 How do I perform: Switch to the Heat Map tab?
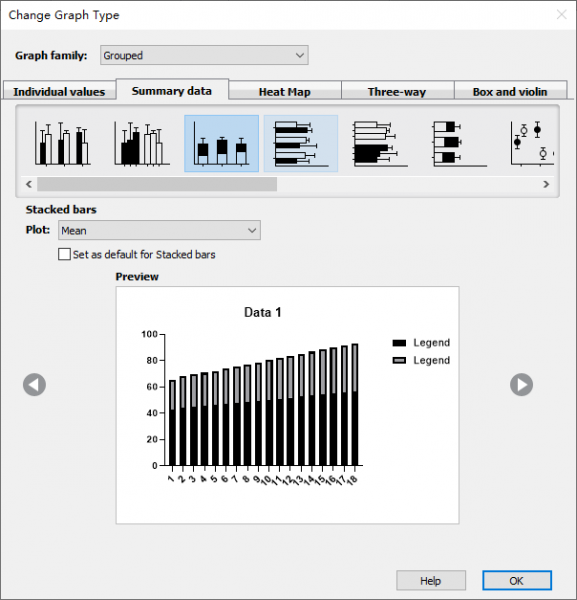click(285, 92)
